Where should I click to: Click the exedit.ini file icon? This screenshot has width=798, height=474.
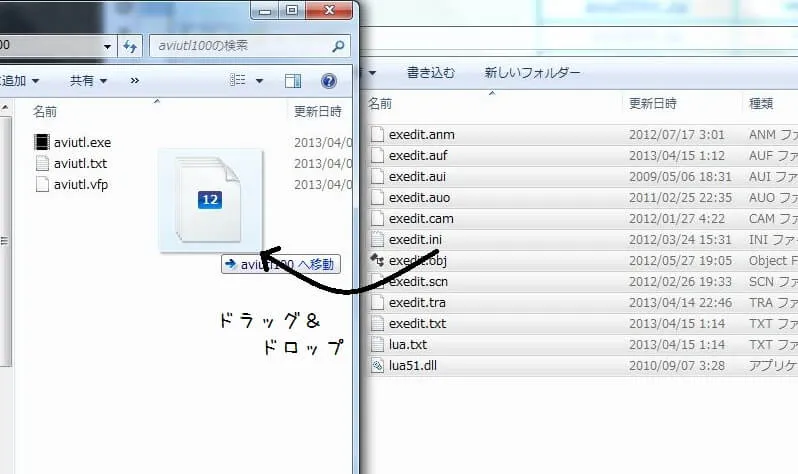tap(377, 239)
